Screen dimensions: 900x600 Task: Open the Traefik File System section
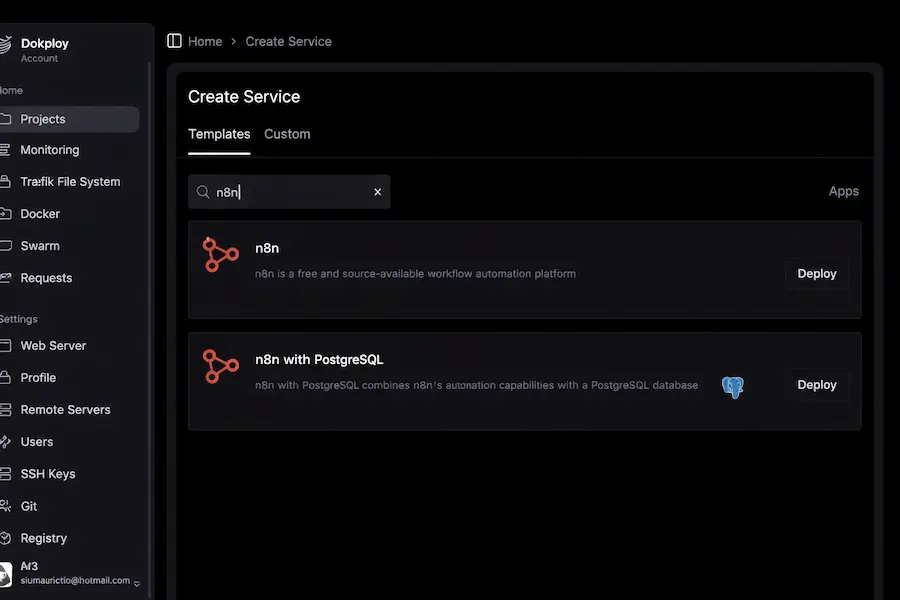click(70, 181)
